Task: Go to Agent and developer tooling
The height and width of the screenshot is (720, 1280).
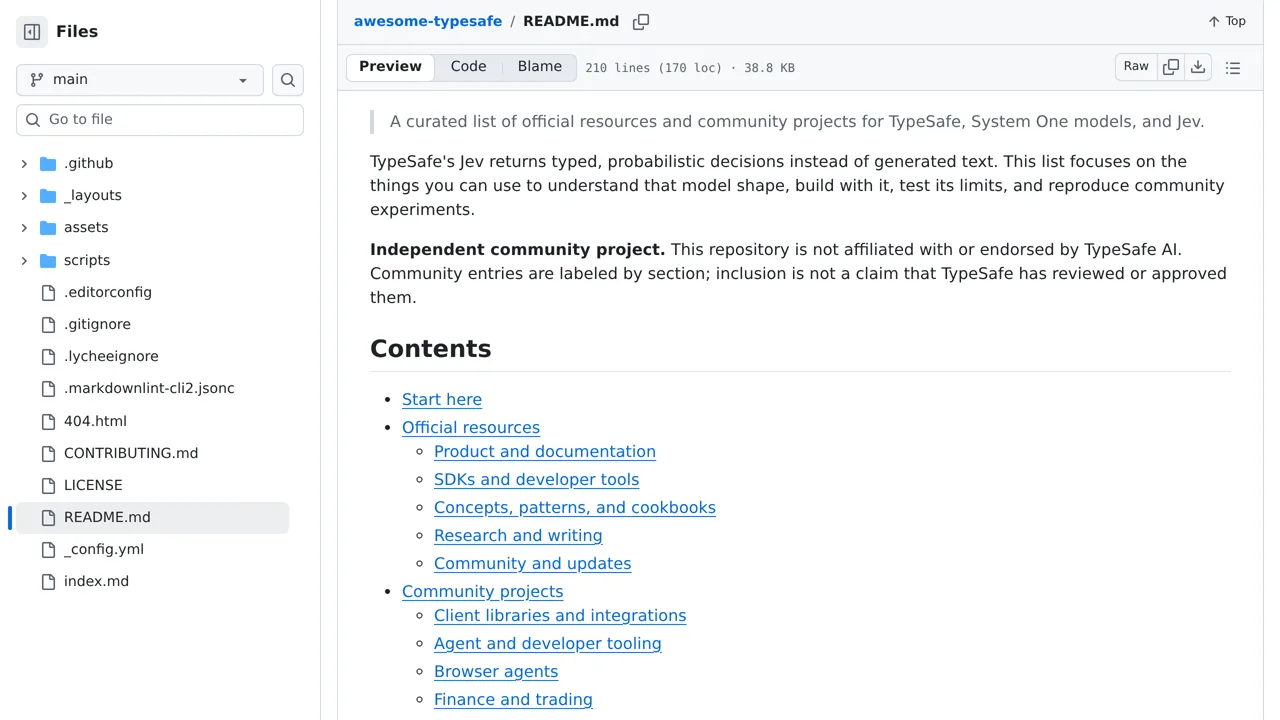Action: coord(548,643)
